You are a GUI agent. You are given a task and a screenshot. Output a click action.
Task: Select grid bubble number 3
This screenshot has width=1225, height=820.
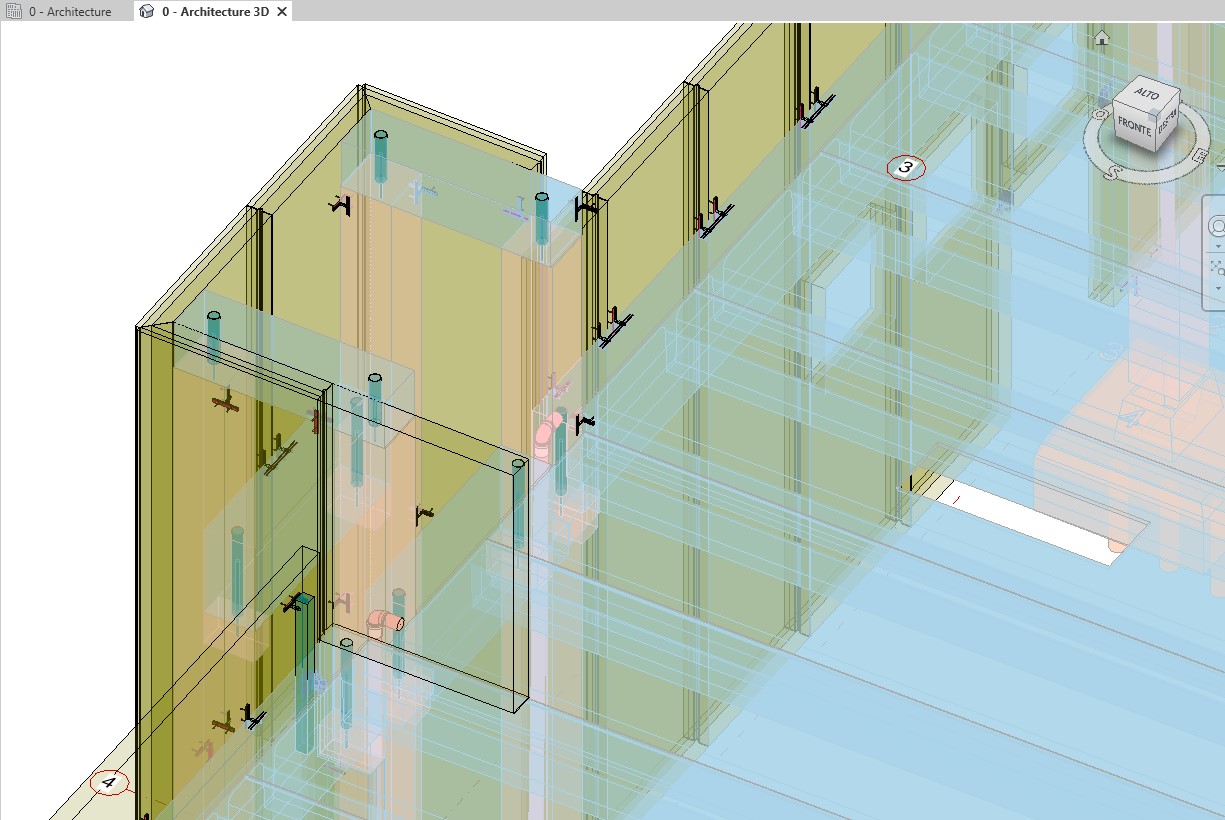click(906, 167)
